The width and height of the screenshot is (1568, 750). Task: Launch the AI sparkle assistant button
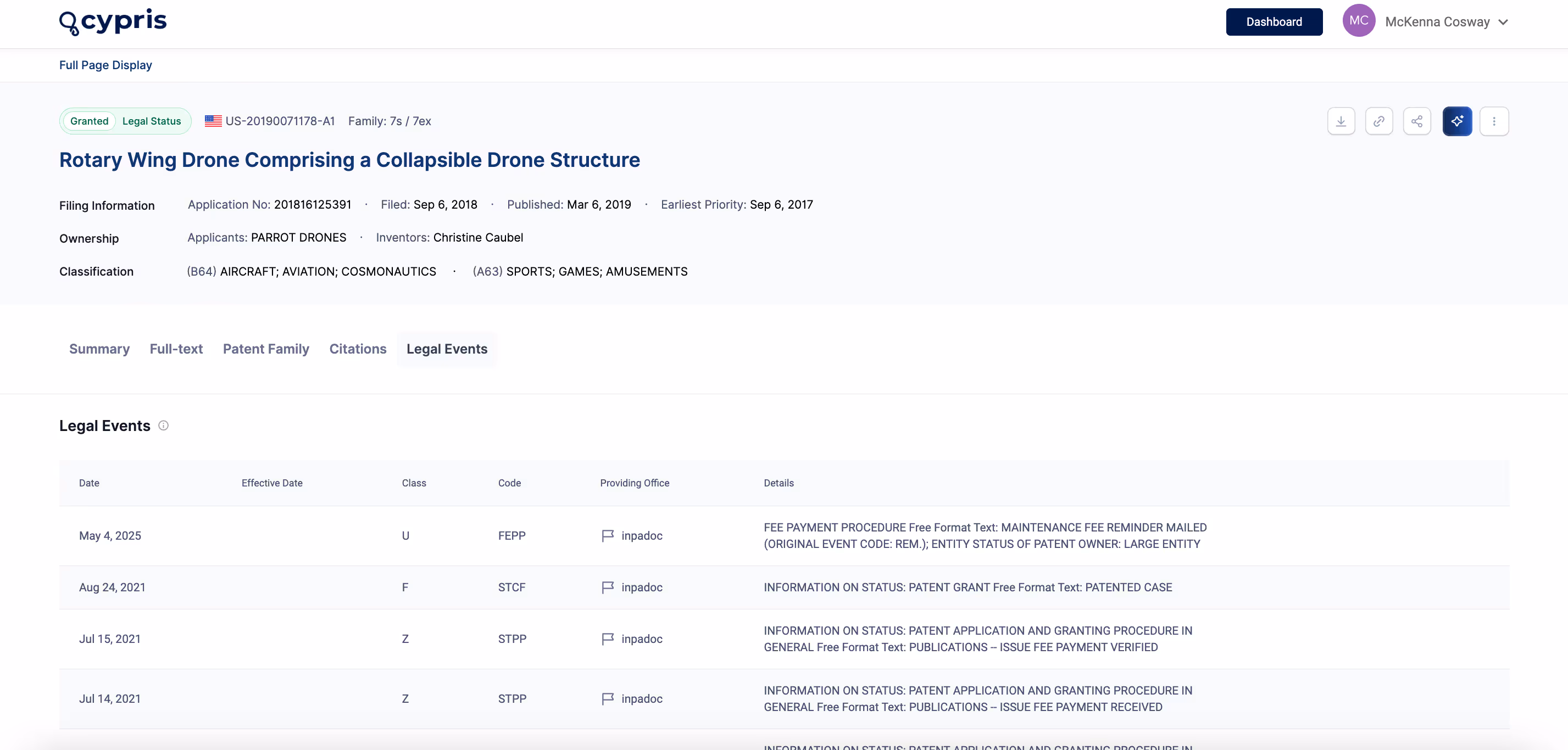coord(1457,121)
